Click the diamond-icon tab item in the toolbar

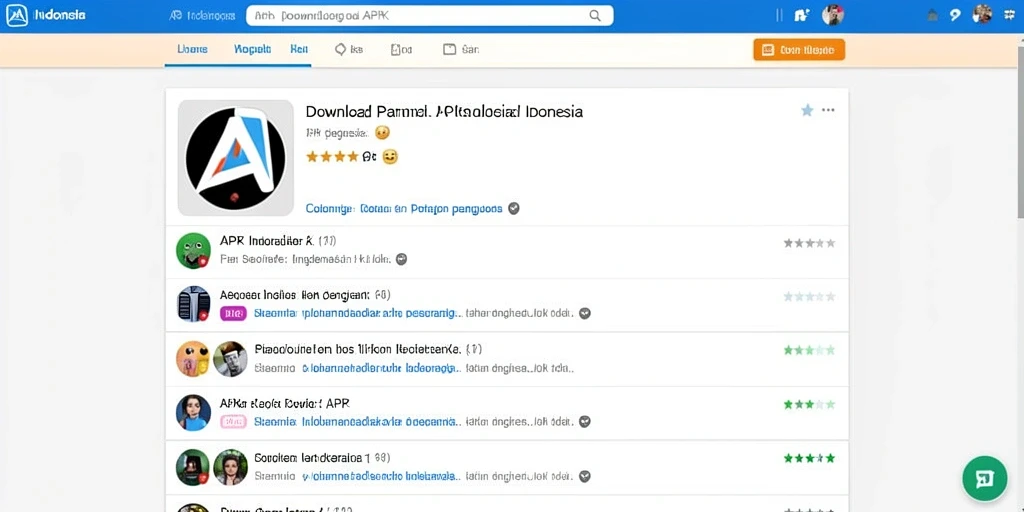tap(348, 49)
